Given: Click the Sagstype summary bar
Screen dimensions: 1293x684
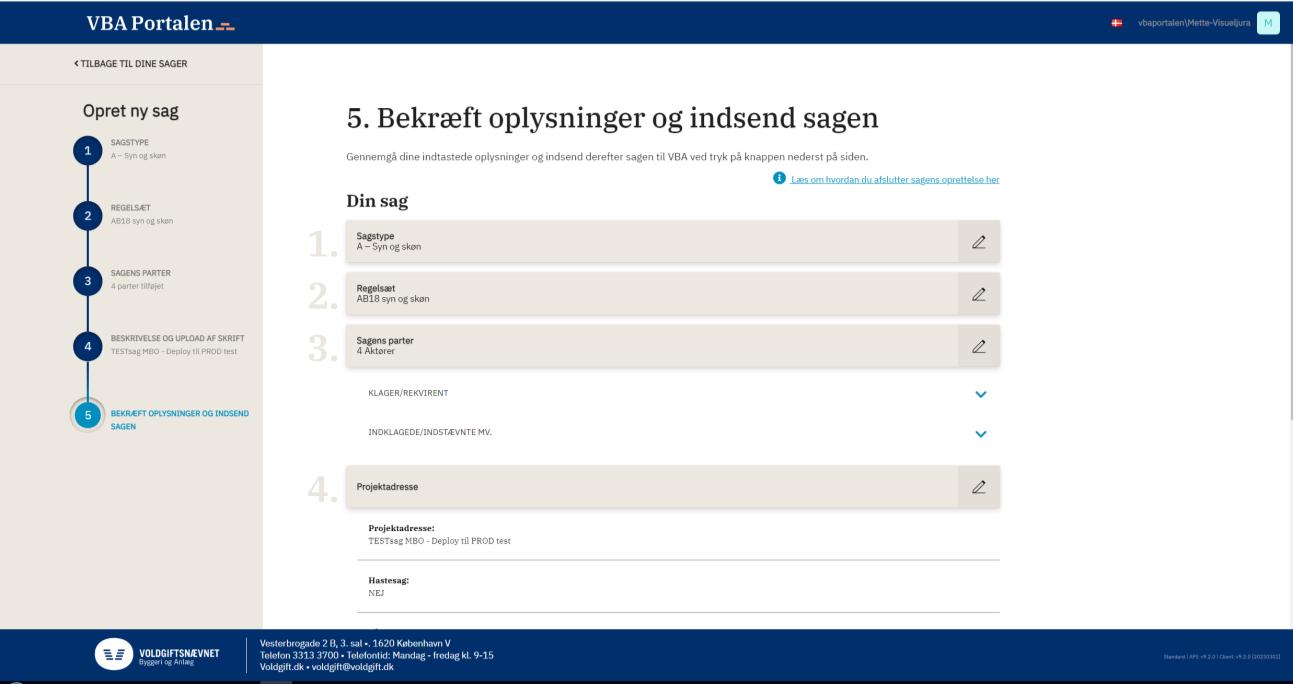Looking at the screenshot, I should (652, 241).
